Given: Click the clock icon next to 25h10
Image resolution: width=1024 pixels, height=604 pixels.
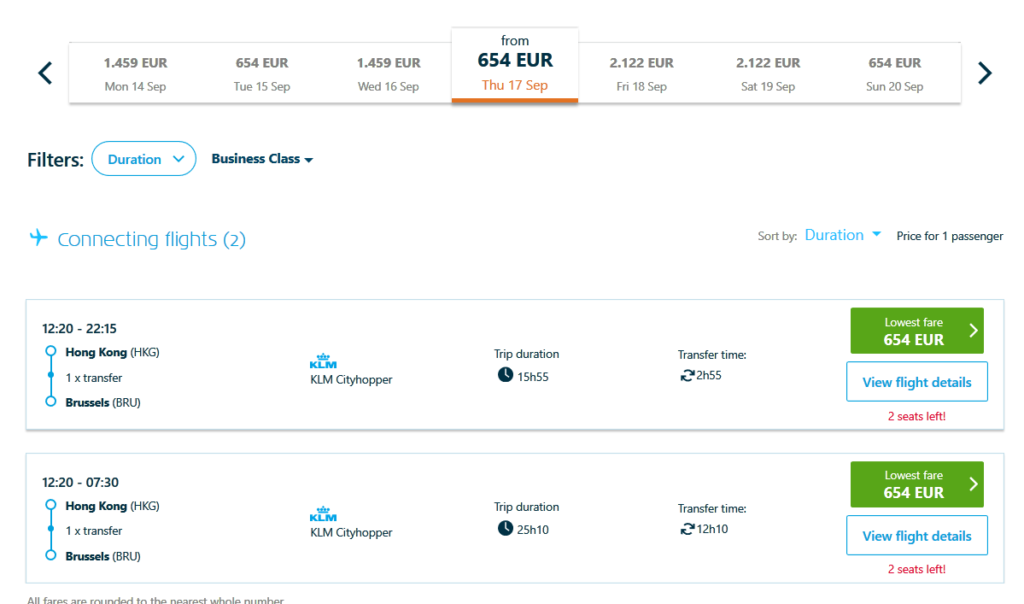Looking at the screenshot, I should [505, 528].
